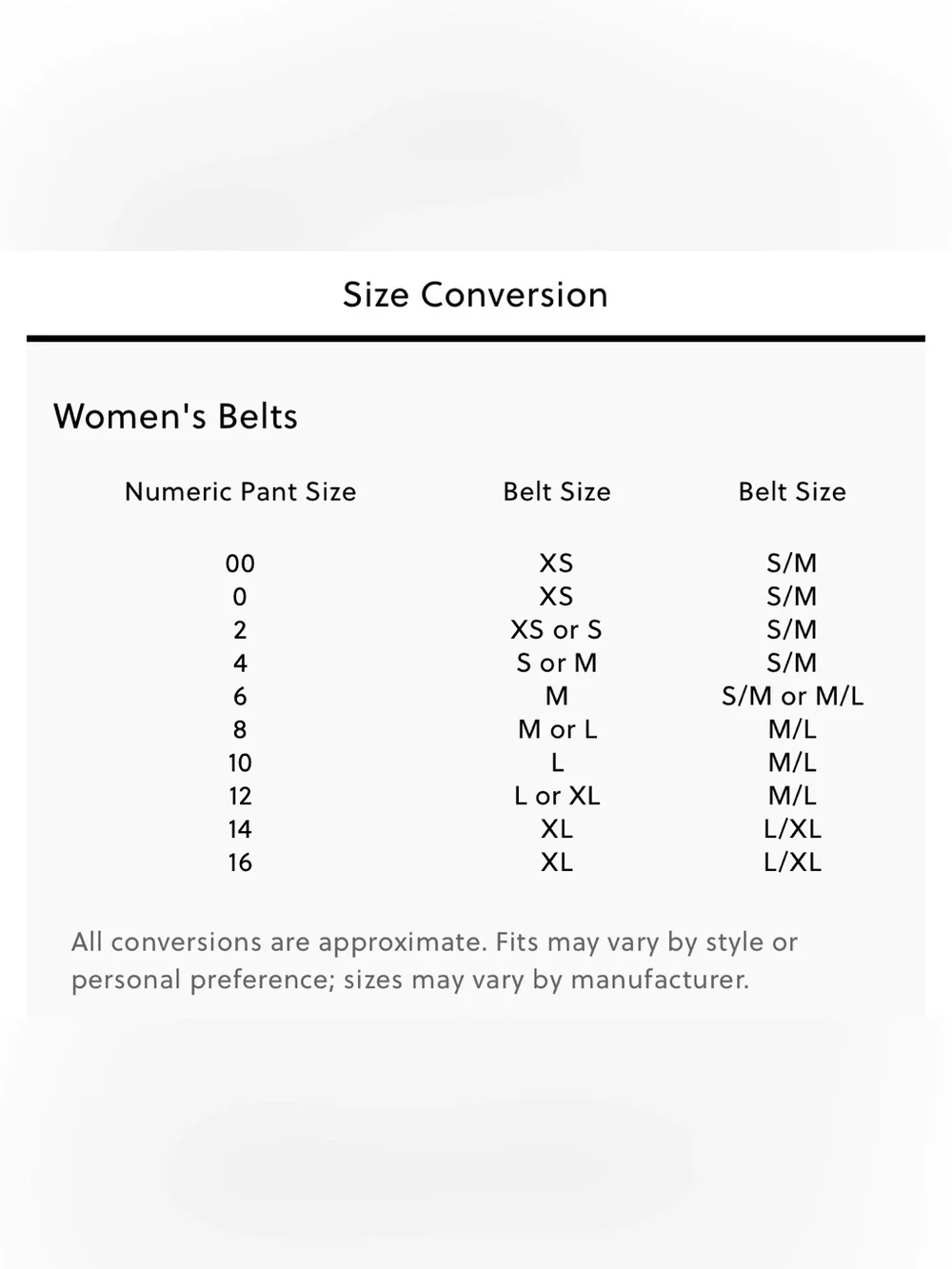This screenshot has width=952, height=1269.
Task: Select the single 'M' belt size for size 6
Action: 557,697
